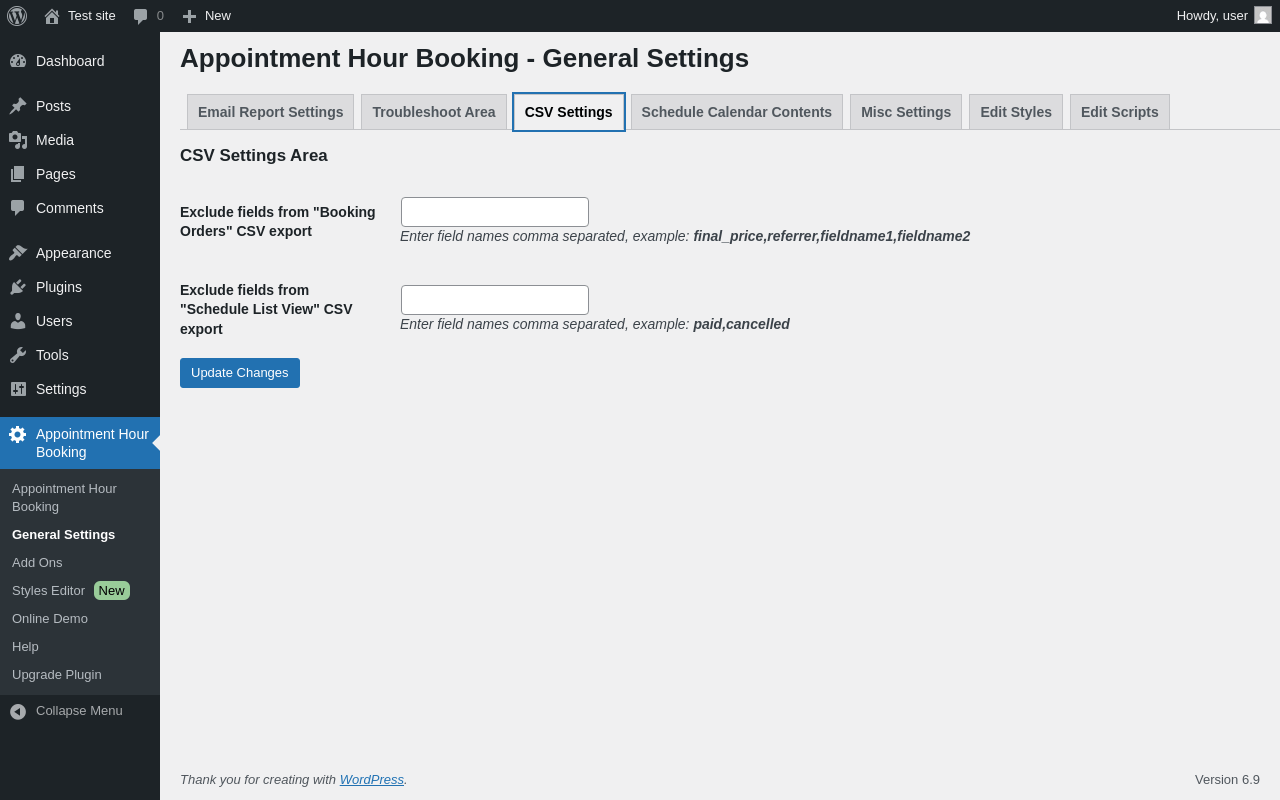Focus the Booking Orders exclude fields input

tap(495, 212)
